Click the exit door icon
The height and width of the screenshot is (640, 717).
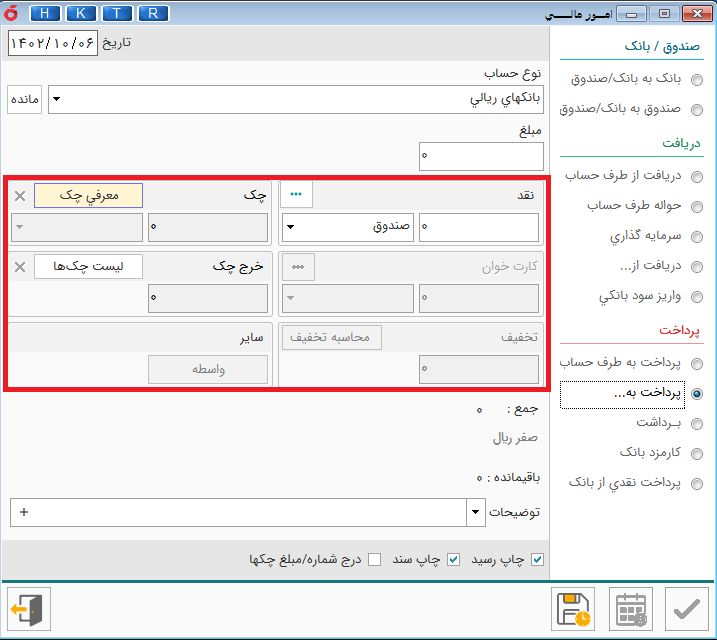click(x=27, y=608)
